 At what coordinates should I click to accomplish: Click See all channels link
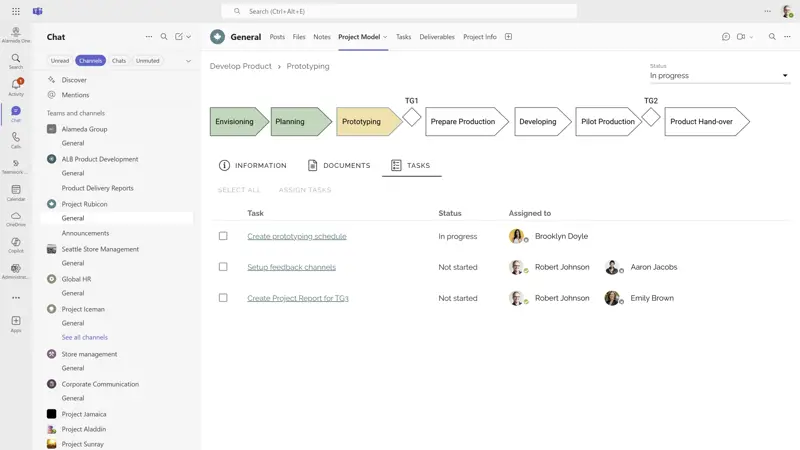(85, 337)
